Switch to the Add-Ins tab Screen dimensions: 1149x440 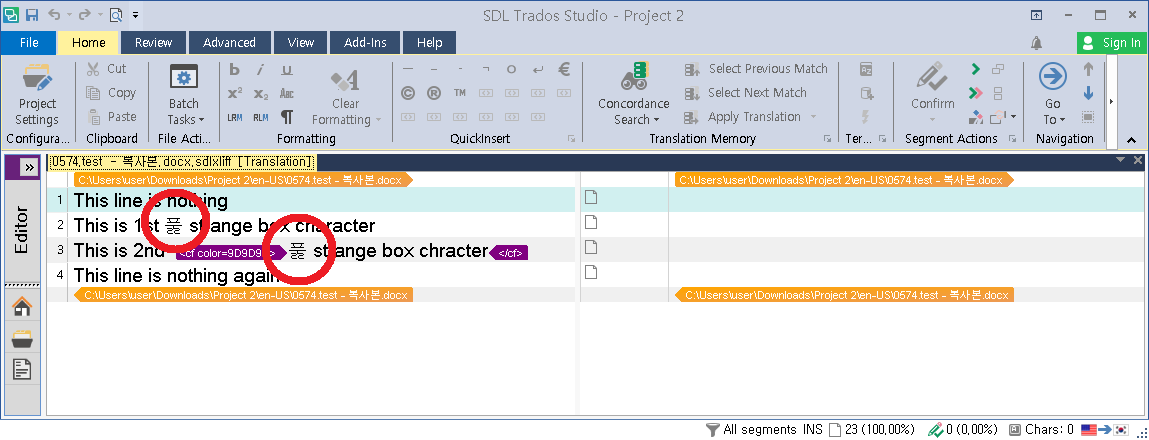click(x=365, y=43)
